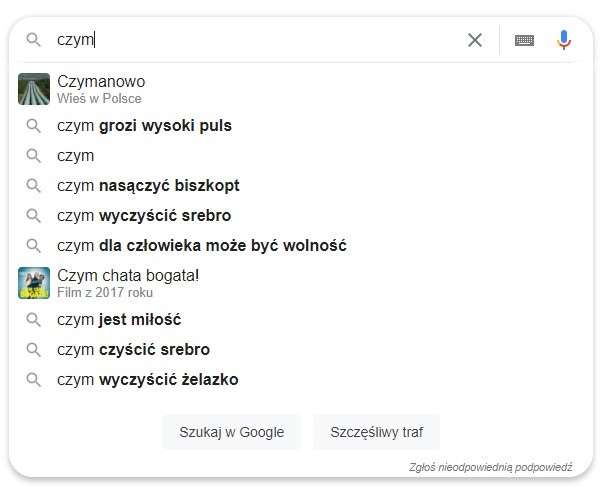606x497 pixels.
Task: Click the Szukaj w Google button
Action: click(x=232, y=432)
